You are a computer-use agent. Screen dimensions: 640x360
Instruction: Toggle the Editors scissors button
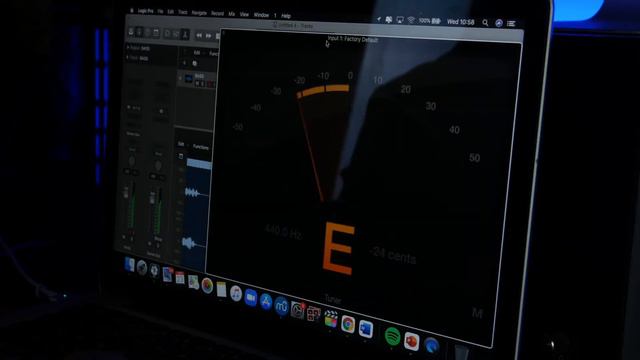pos(185,35)
